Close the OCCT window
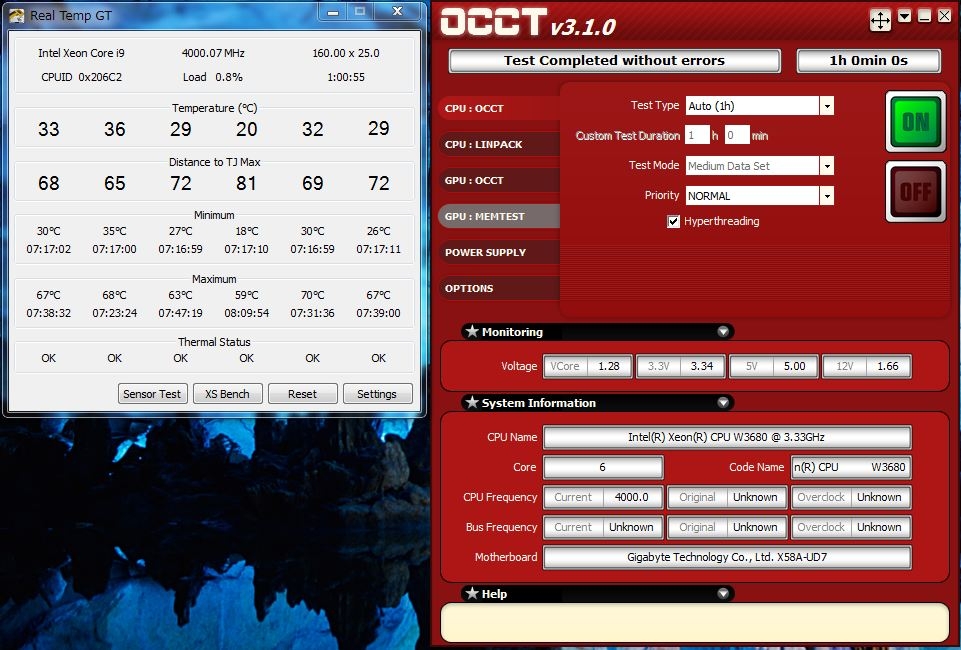This screenshot has width=961, height=650. point(944,17)
